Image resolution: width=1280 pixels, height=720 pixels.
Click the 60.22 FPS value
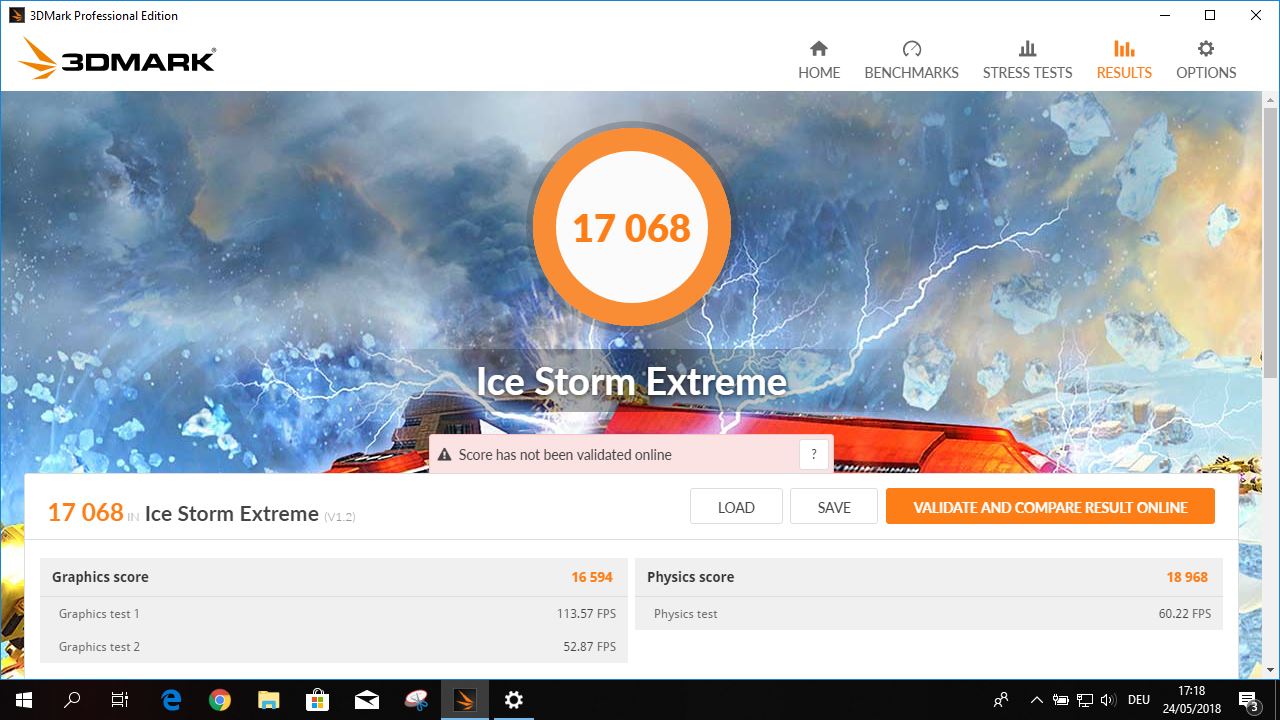pyautogui.click(x=1185, y=614)
